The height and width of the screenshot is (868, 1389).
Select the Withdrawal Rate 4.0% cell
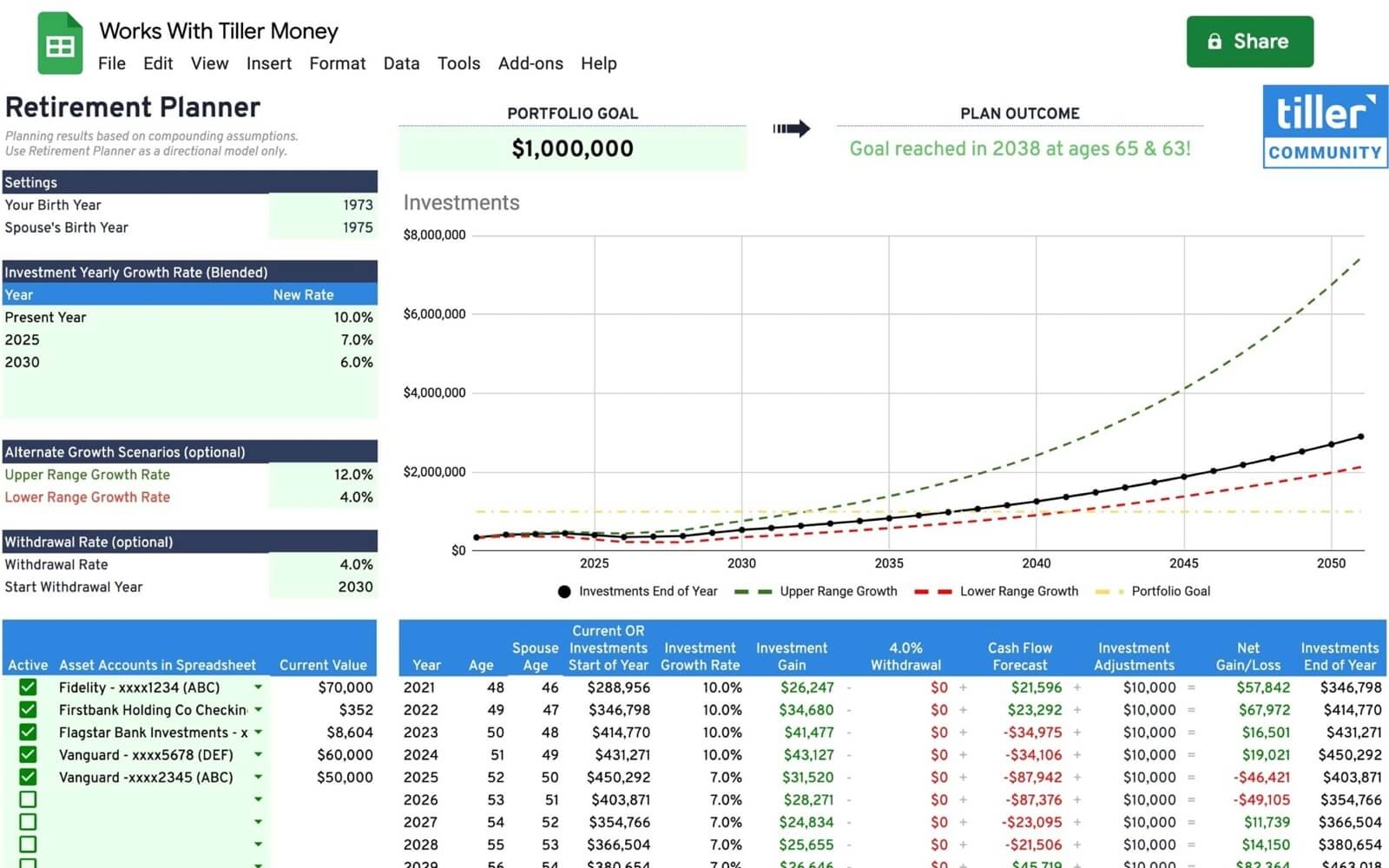point(323,565)
